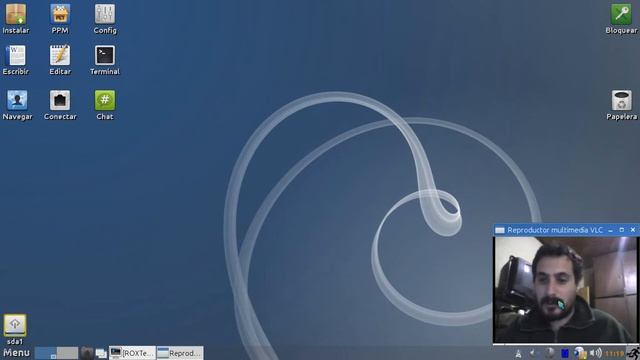Switch to the second virtual desktop pager
The image size is (640, 360).
coord(67,353)
